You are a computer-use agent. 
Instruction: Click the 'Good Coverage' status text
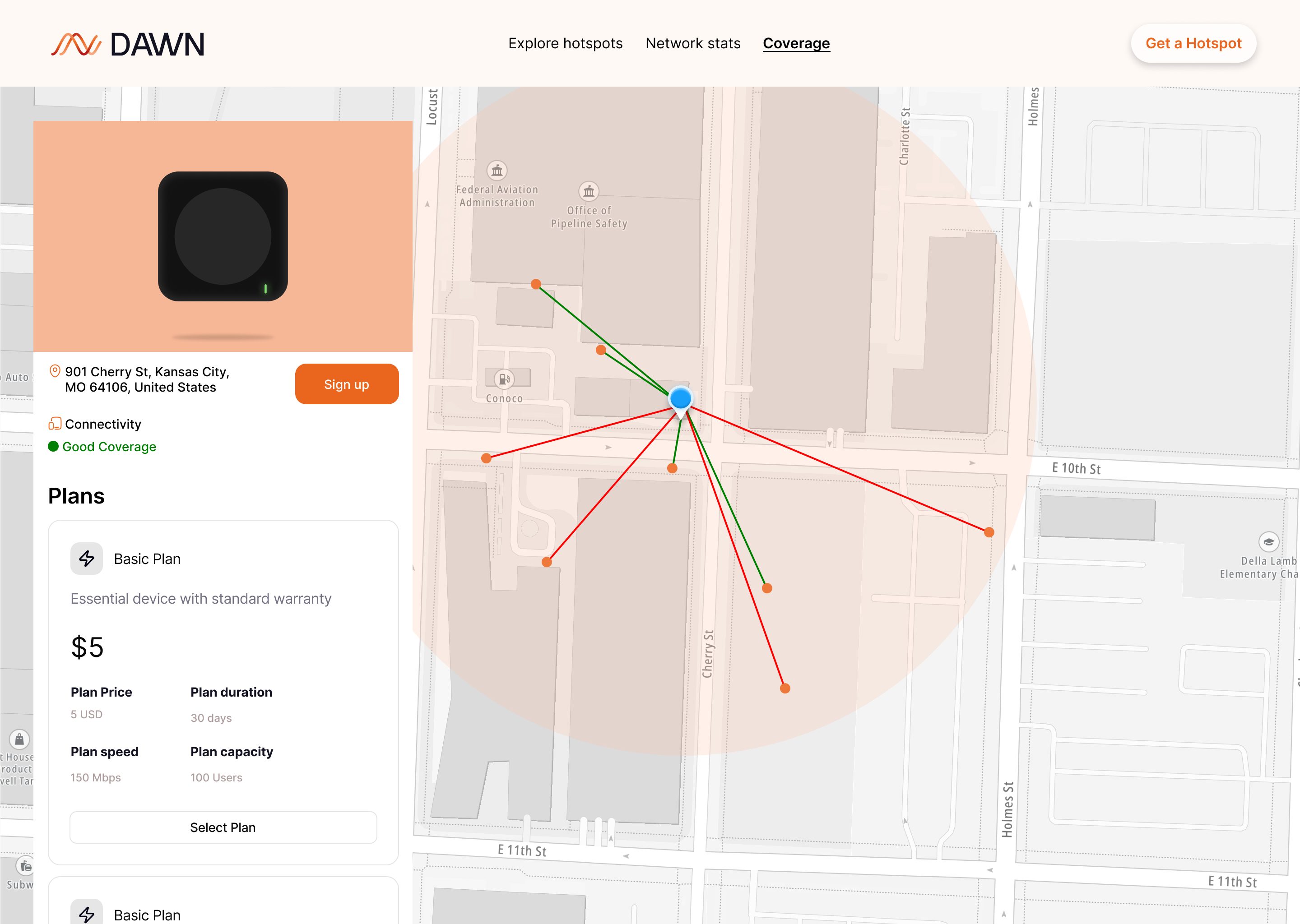109,447
